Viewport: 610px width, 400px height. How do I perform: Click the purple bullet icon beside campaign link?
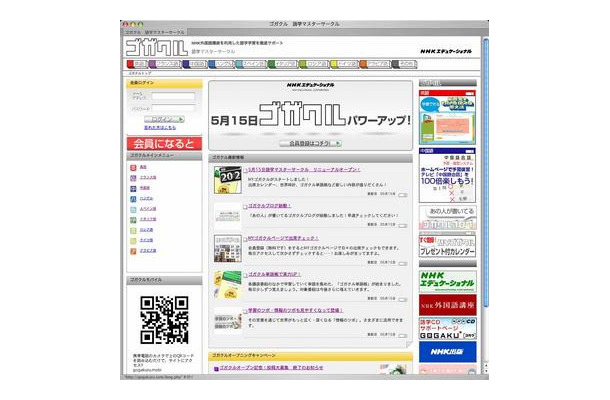pyautogui.click(x=216, y=369)
